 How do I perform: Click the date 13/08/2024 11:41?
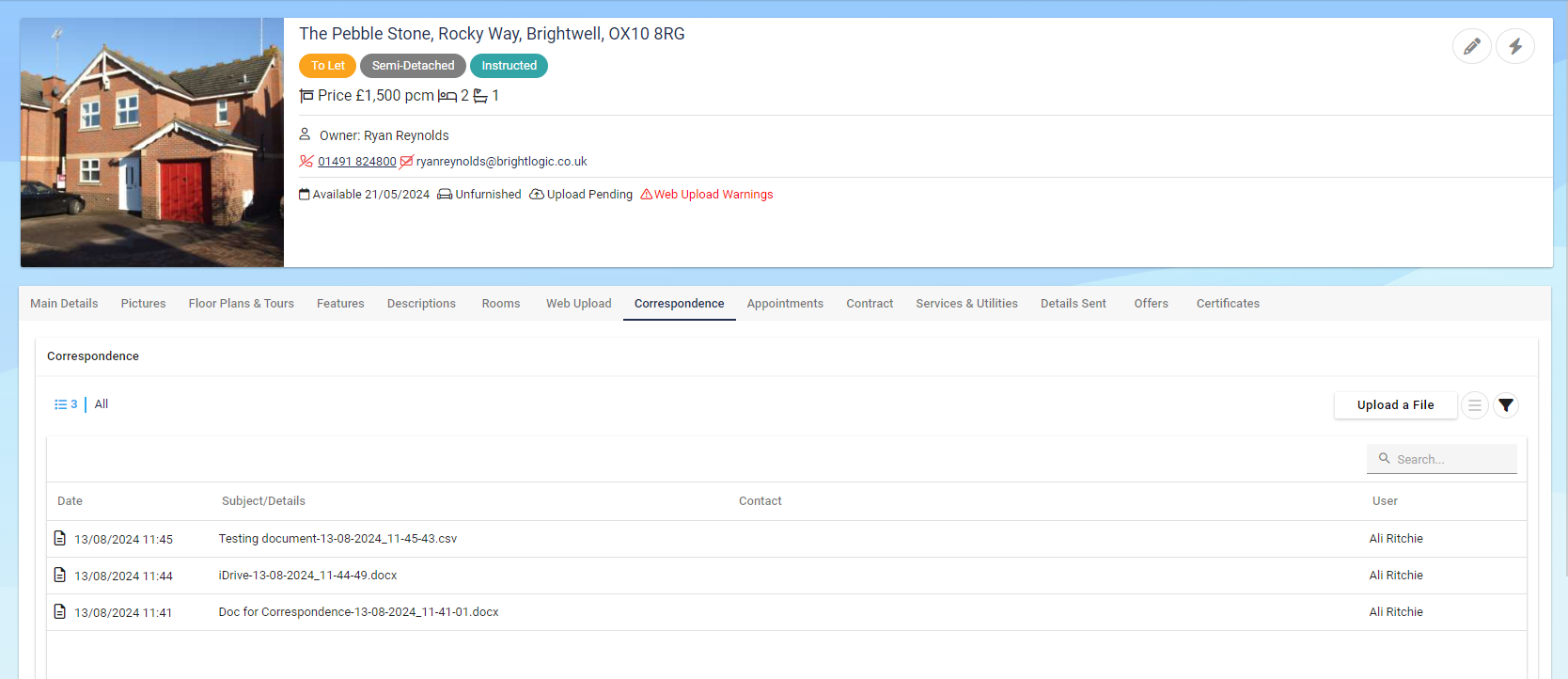click(123, 613)
